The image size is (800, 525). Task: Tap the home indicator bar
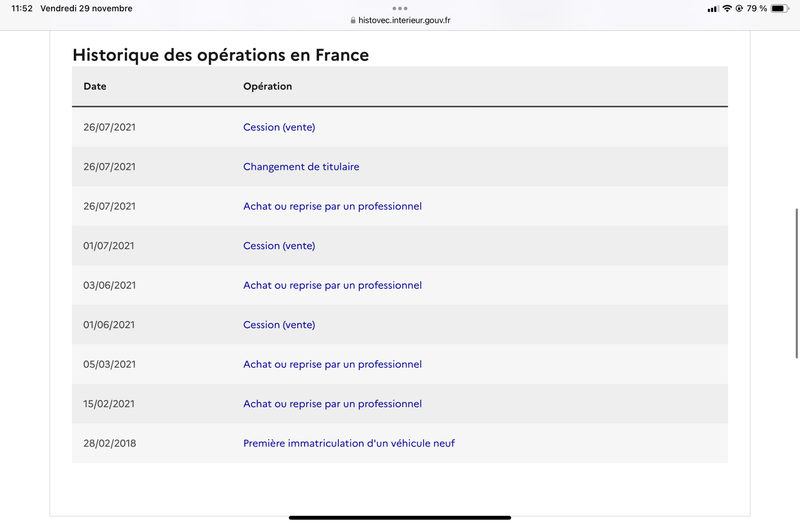tap(400, 517)
